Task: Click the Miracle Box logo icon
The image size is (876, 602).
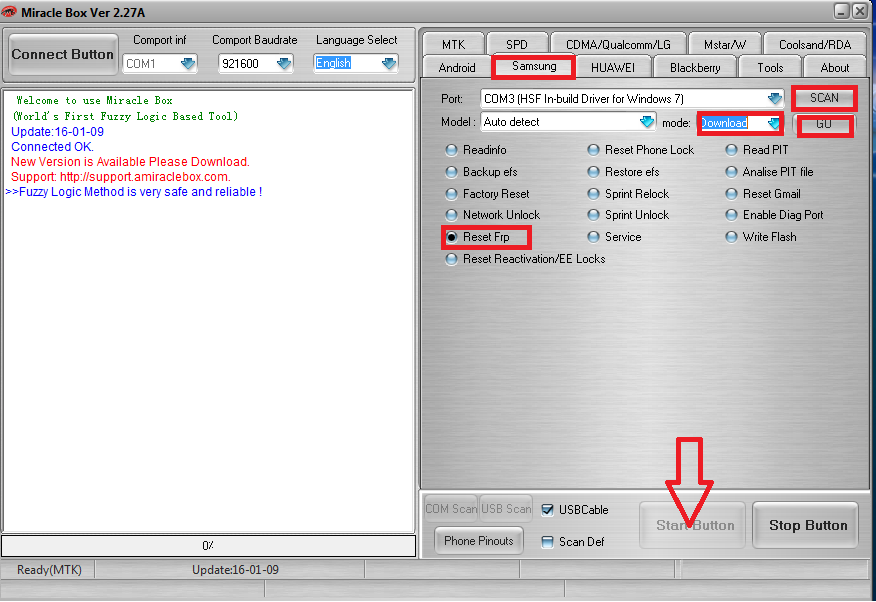Action: pyautogui.click(x=9, y=12)
